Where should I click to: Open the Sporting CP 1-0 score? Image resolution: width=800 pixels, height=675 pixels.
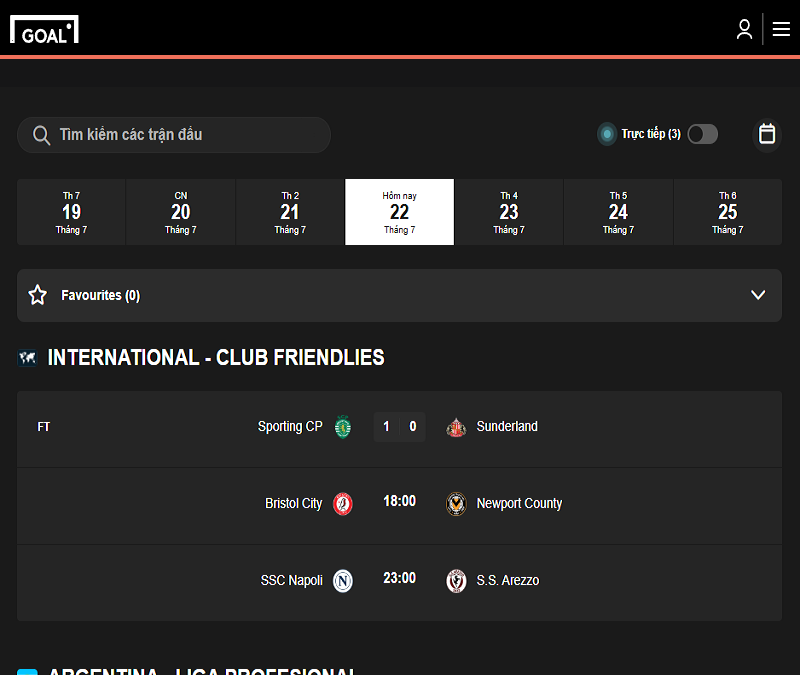399,427
